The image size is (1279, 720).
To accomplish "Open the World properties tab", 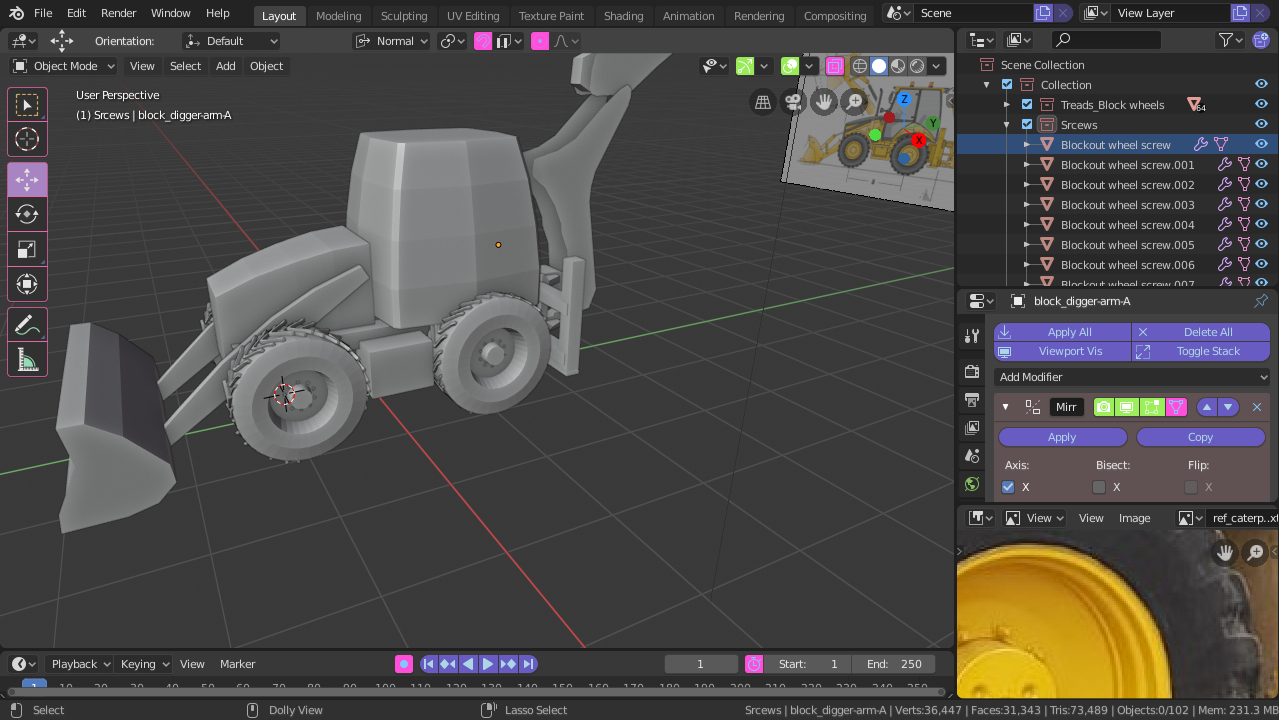I will 971,484.
